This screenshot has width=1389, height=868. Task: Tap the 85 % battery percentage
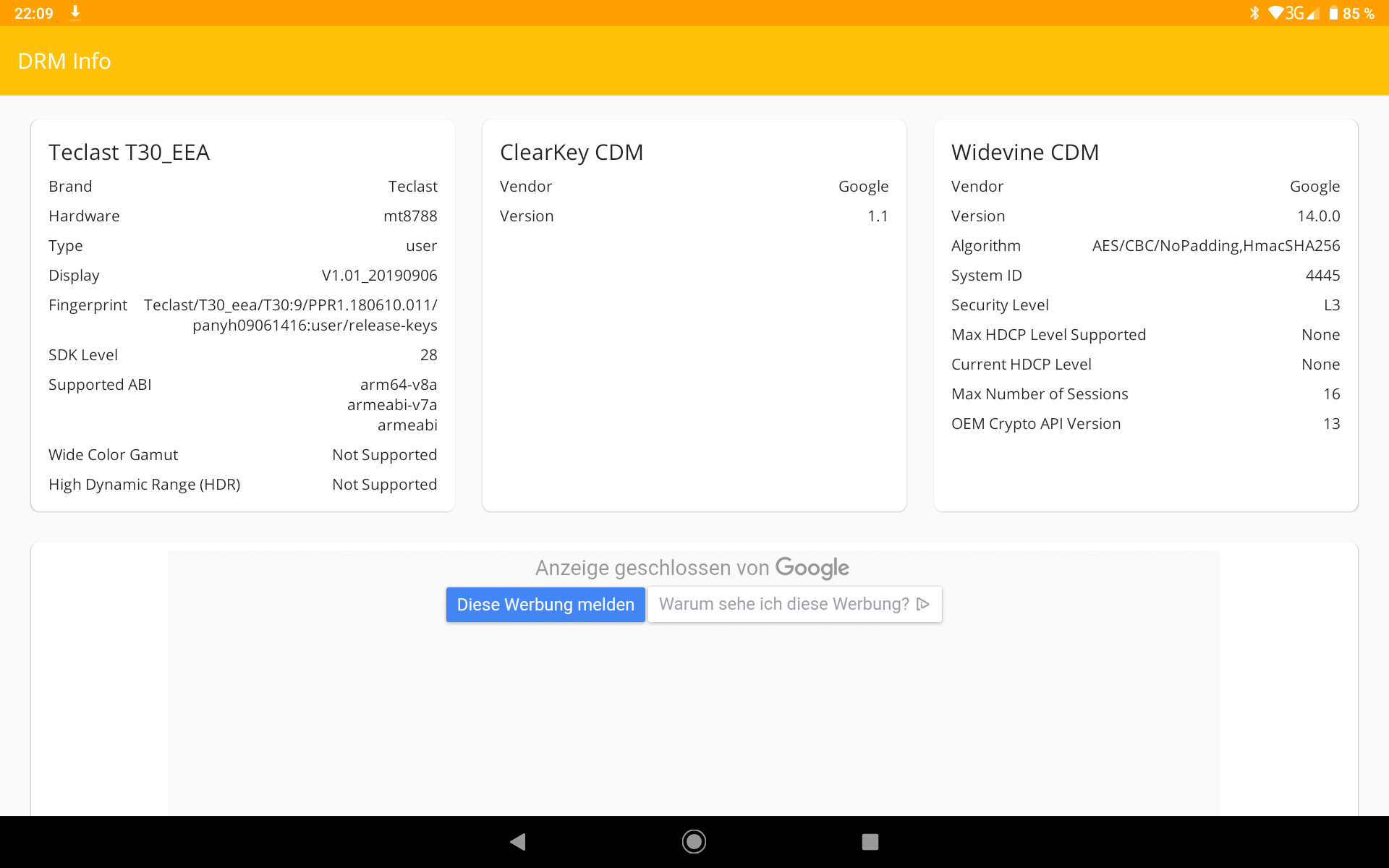click(1359, 13)
